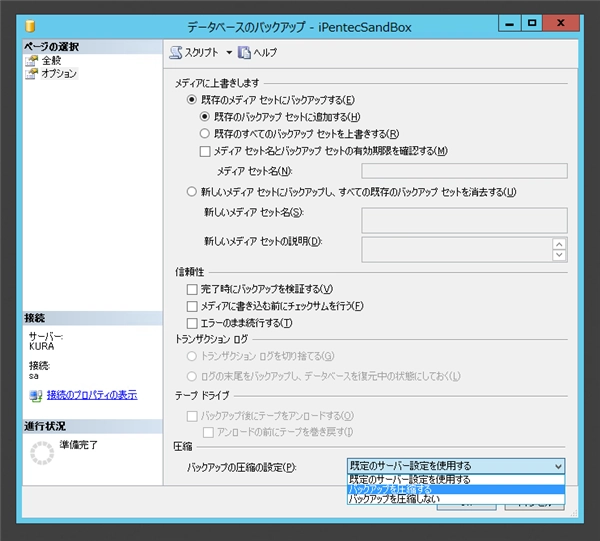Choose 既存のすべてのバックアップ セットを上書きする option

click(x=205, y=134)
